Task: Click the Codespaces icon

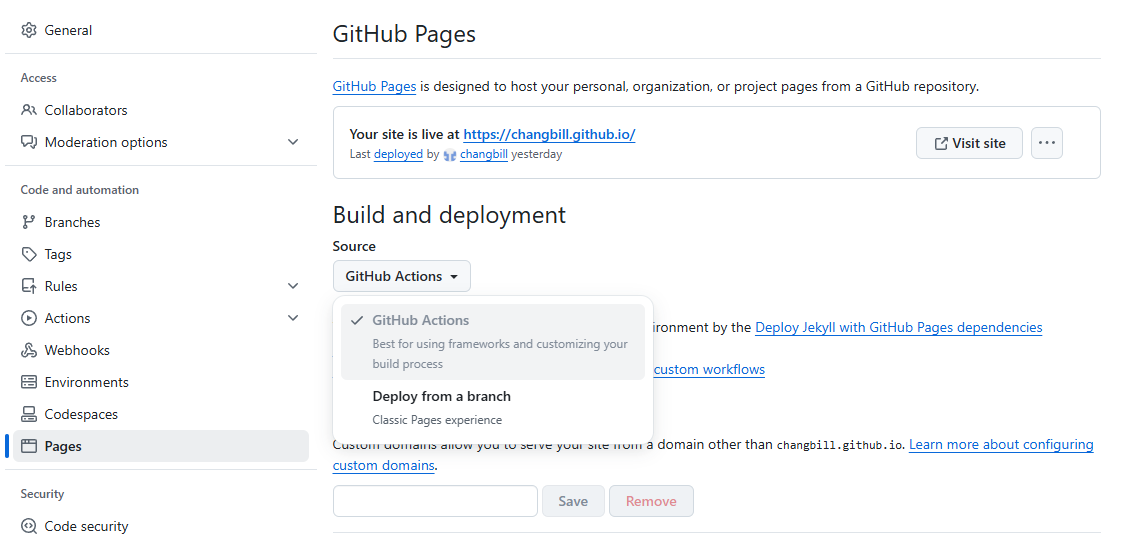Action: 29,414
